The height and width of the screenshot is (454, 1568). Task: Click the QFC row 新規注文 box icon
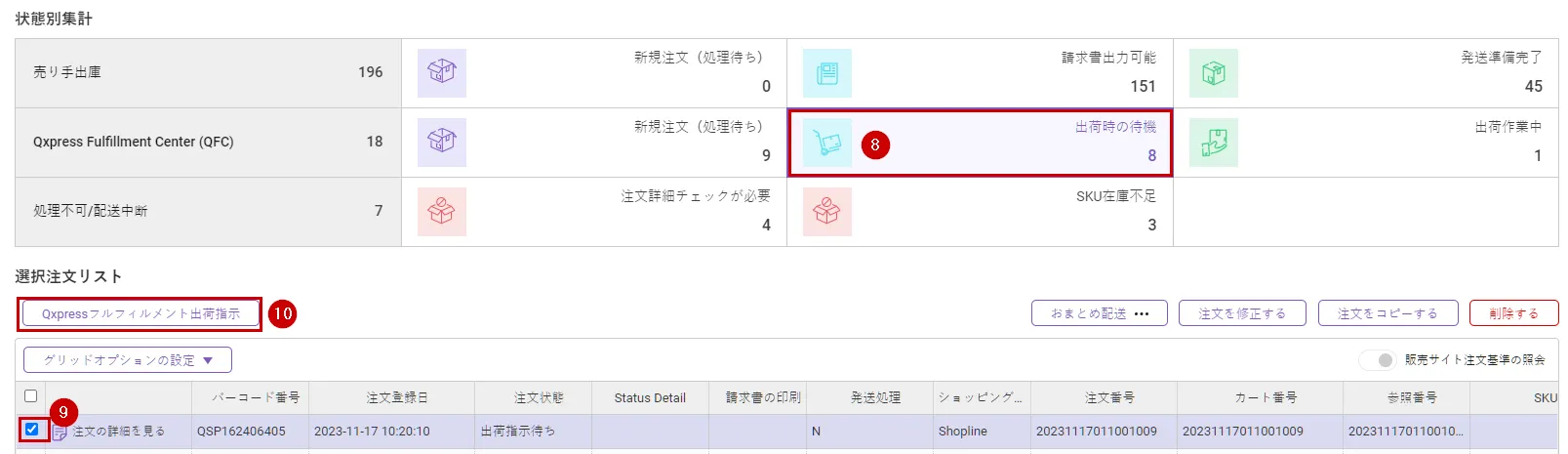point(441,143)
